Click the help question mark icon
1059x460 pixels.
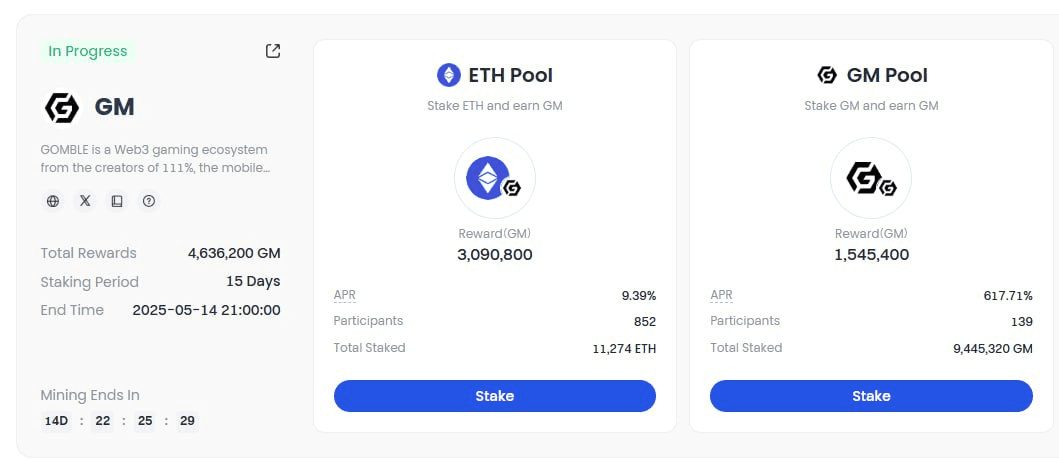pyautogui.click(x=149, y=201)
